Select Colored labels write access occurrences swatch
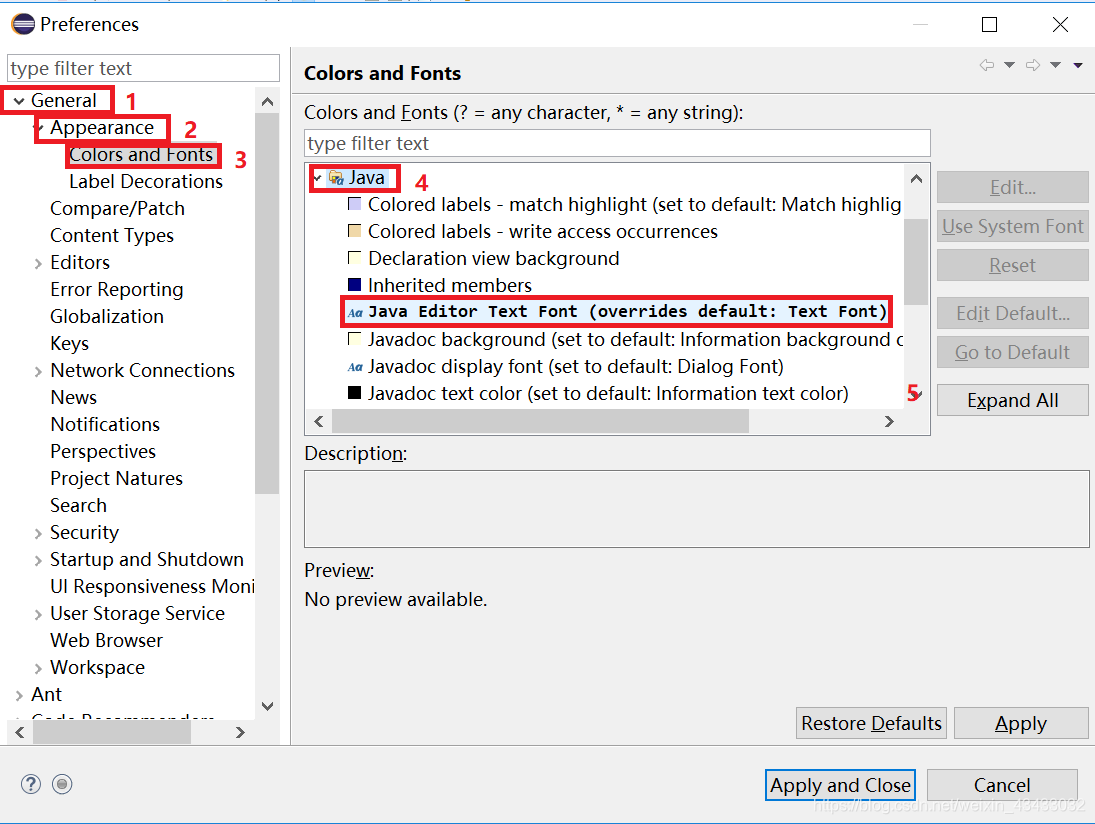 click(x=355, y=230)
